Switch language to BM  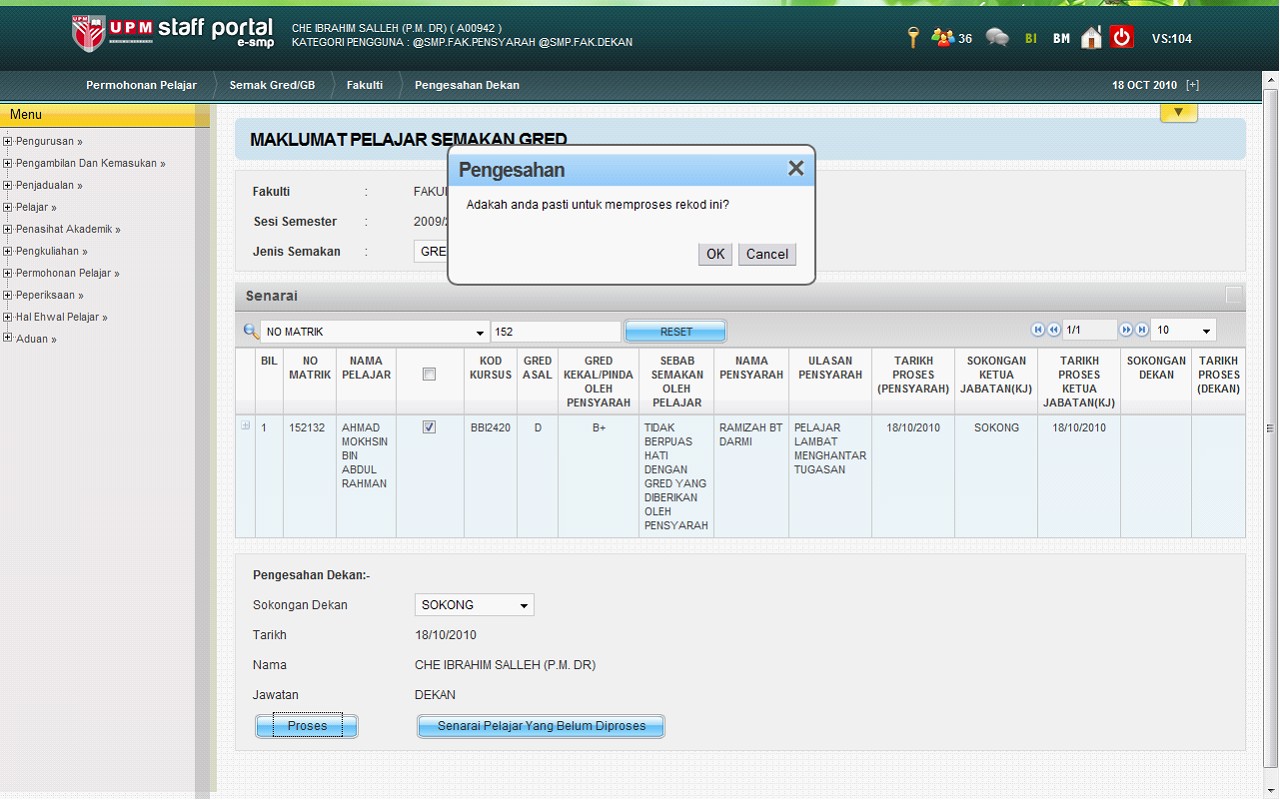pyautogui.click(x=1061, y=39)
